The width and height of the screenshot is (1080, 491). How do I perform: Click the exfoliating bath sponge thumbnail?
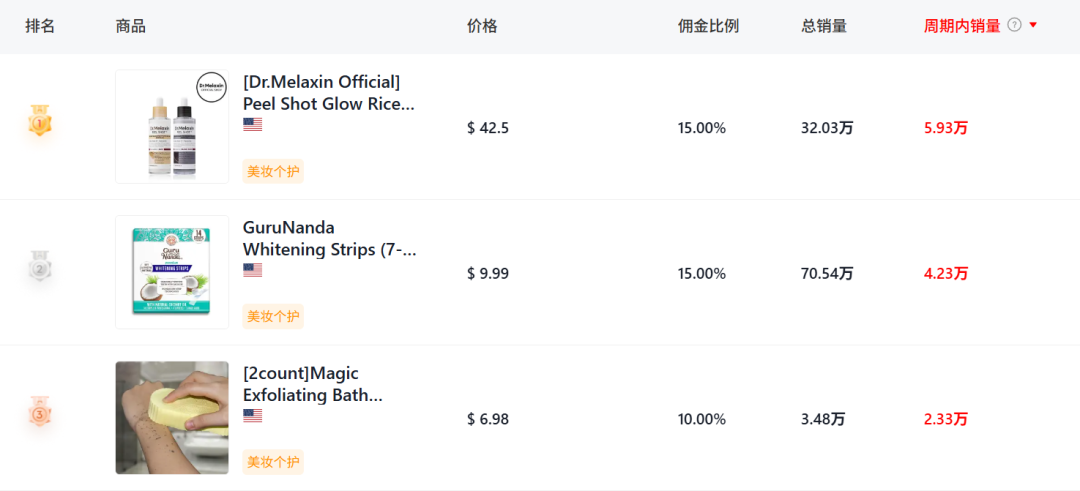[x=172, y=418]
